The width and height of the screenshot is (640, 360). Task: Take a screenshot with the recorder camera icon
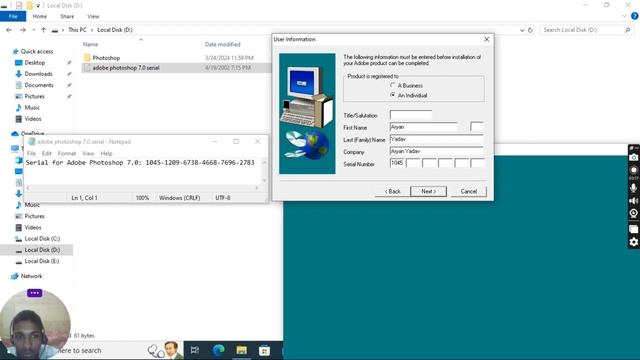coord(633,158)
